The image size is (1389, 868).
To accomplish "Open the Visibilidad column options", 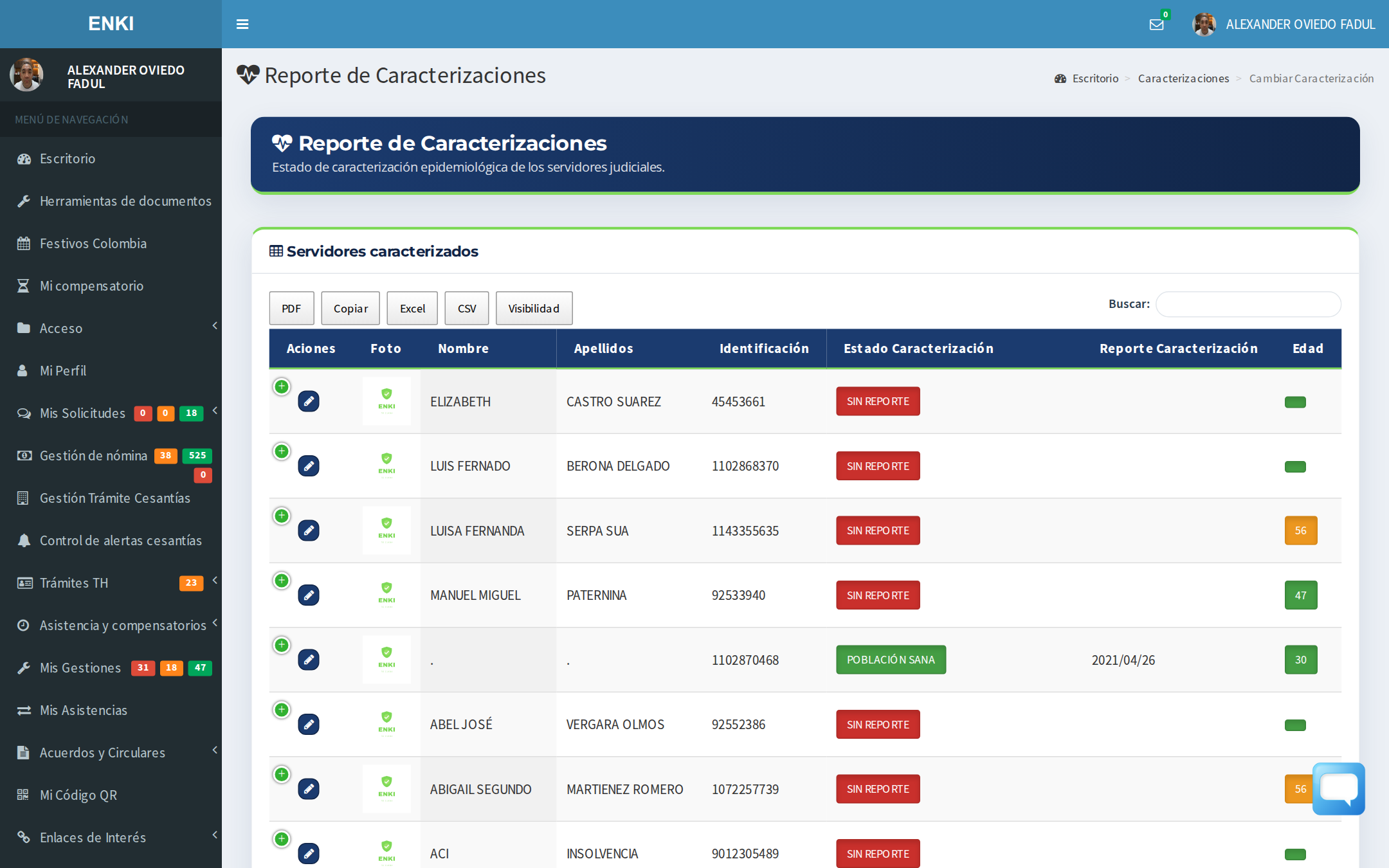I will click(x=534, y=309).
